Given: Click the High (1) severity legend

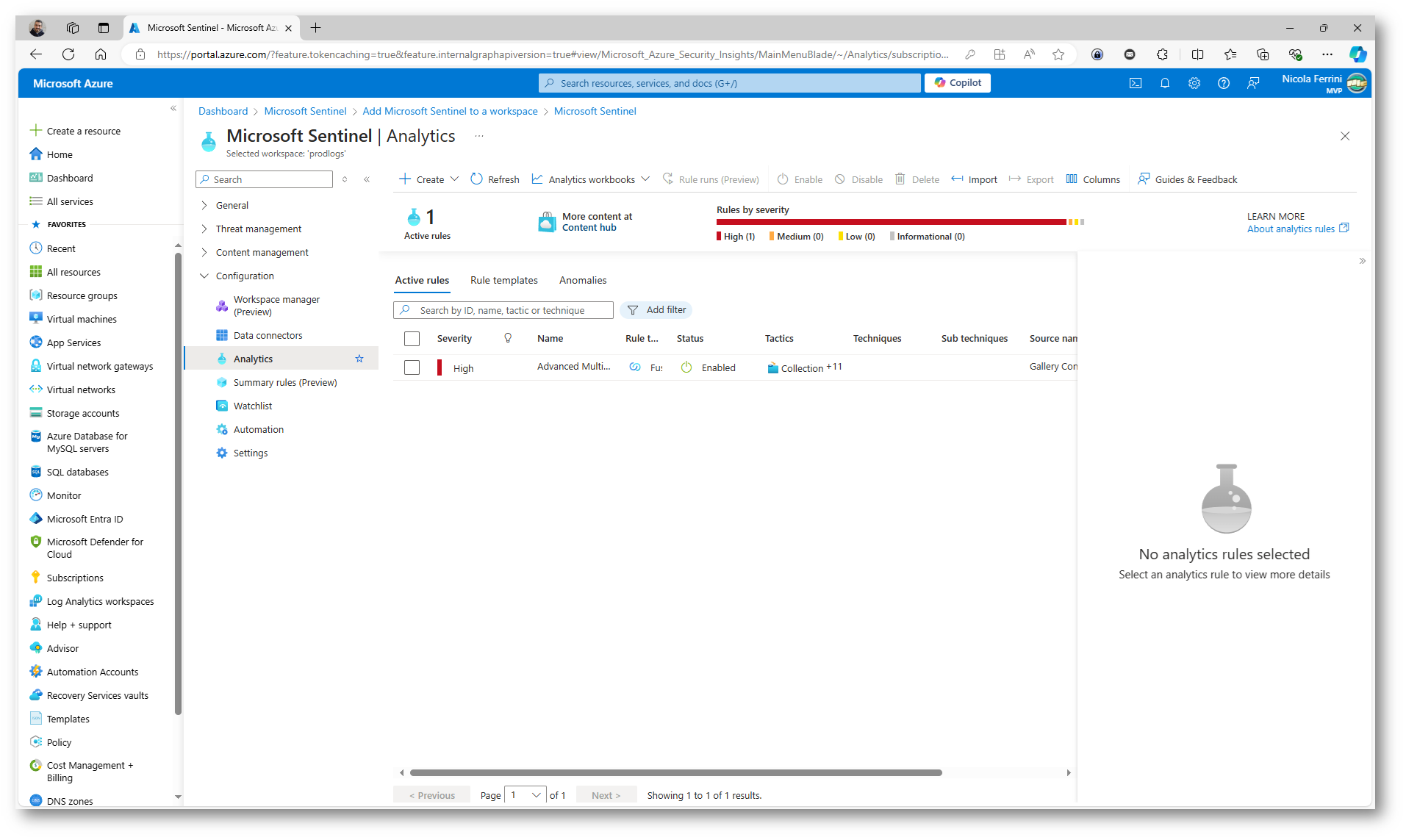Looking at the screenshot, I should pyautogui.click(x=736, y=237).
